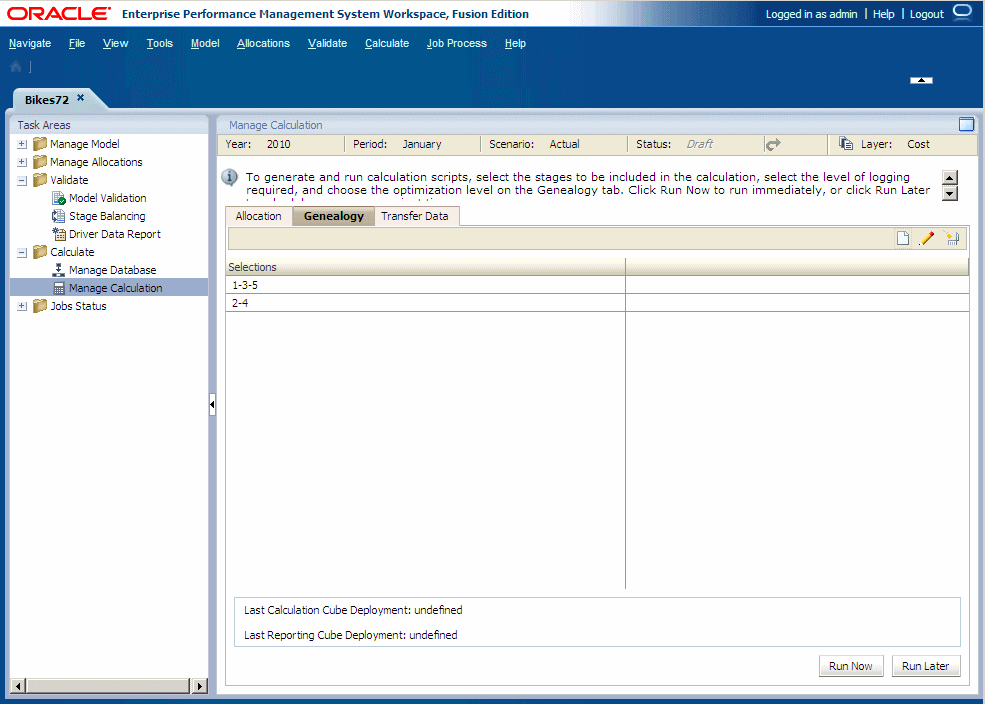Open the File menu
985x704 pixels.
(x=77, y=43)
